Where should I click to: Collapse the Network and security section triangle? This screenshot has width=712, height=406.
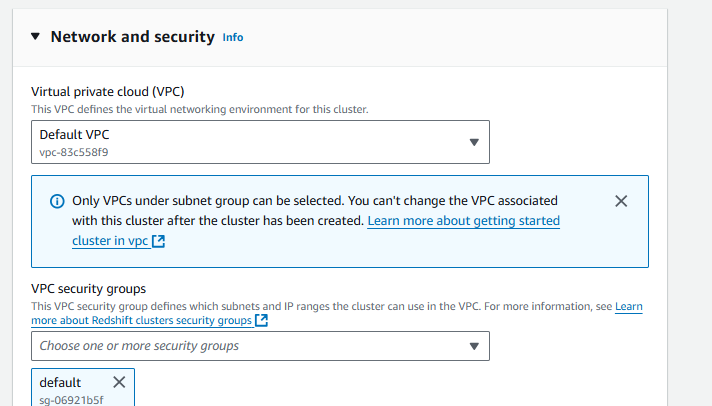[36, 37]
